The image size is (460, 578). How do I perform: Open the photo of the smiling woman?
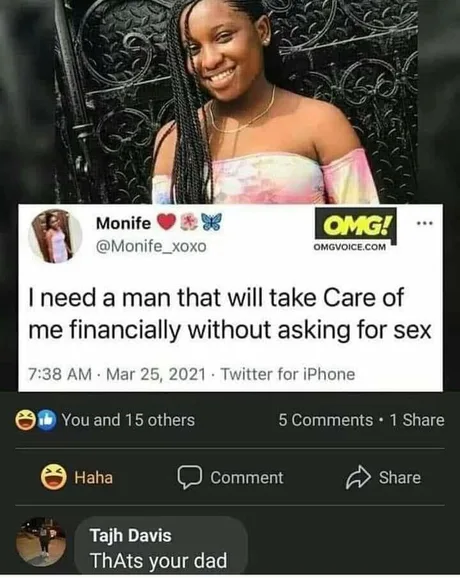click(236, 102)
